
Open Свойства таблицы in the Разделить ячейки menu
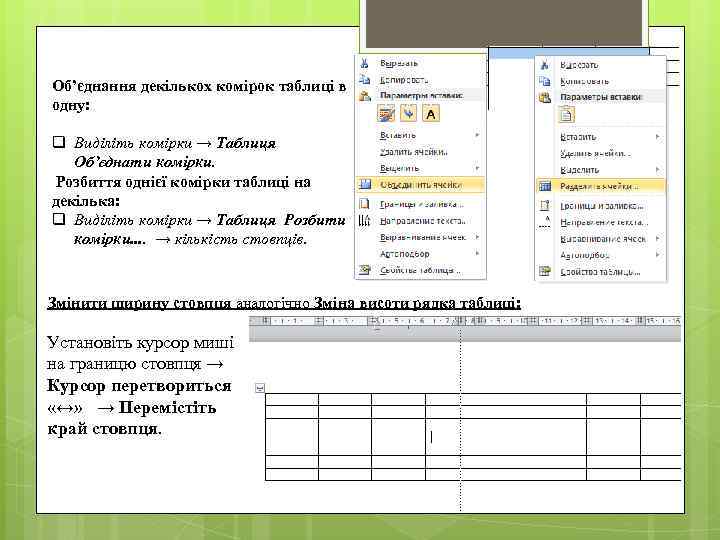pyautogui.click(x=600, y=271)
